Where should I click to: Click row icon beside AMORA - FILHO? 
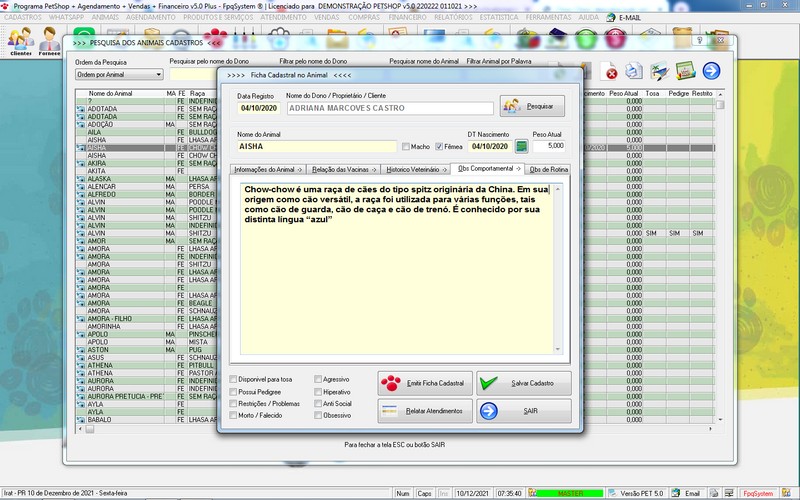click(81, 319)
